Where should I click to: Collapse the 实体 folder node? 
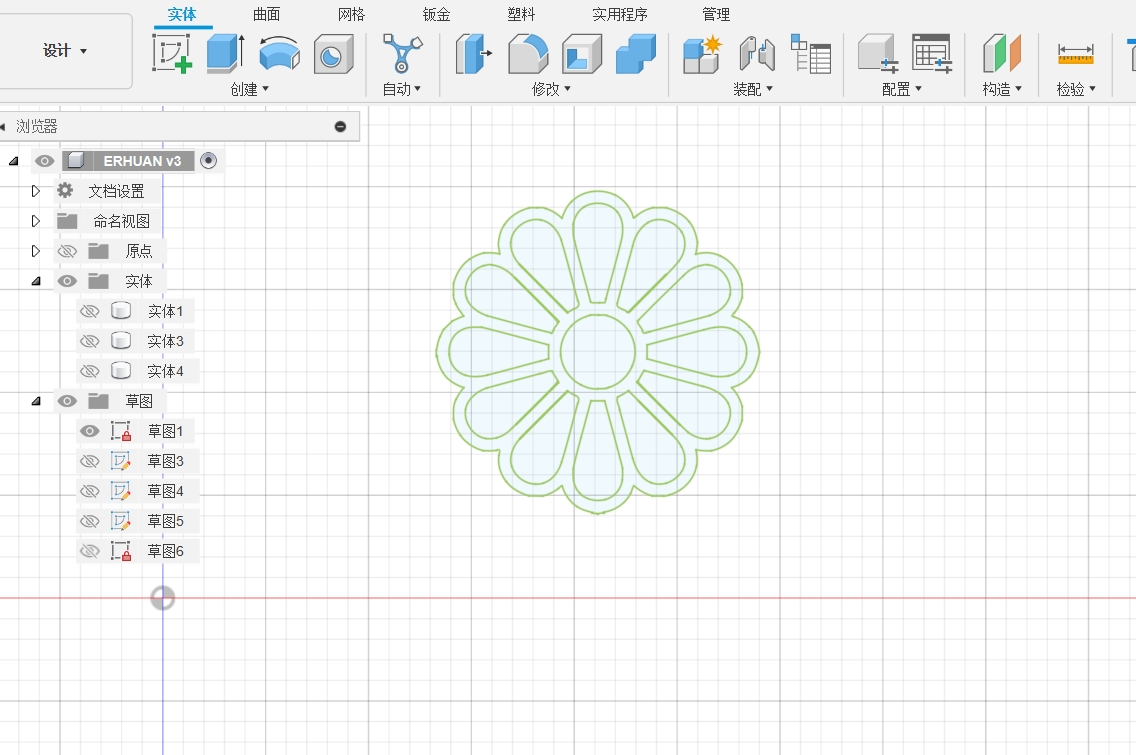[x=36, y=281]
